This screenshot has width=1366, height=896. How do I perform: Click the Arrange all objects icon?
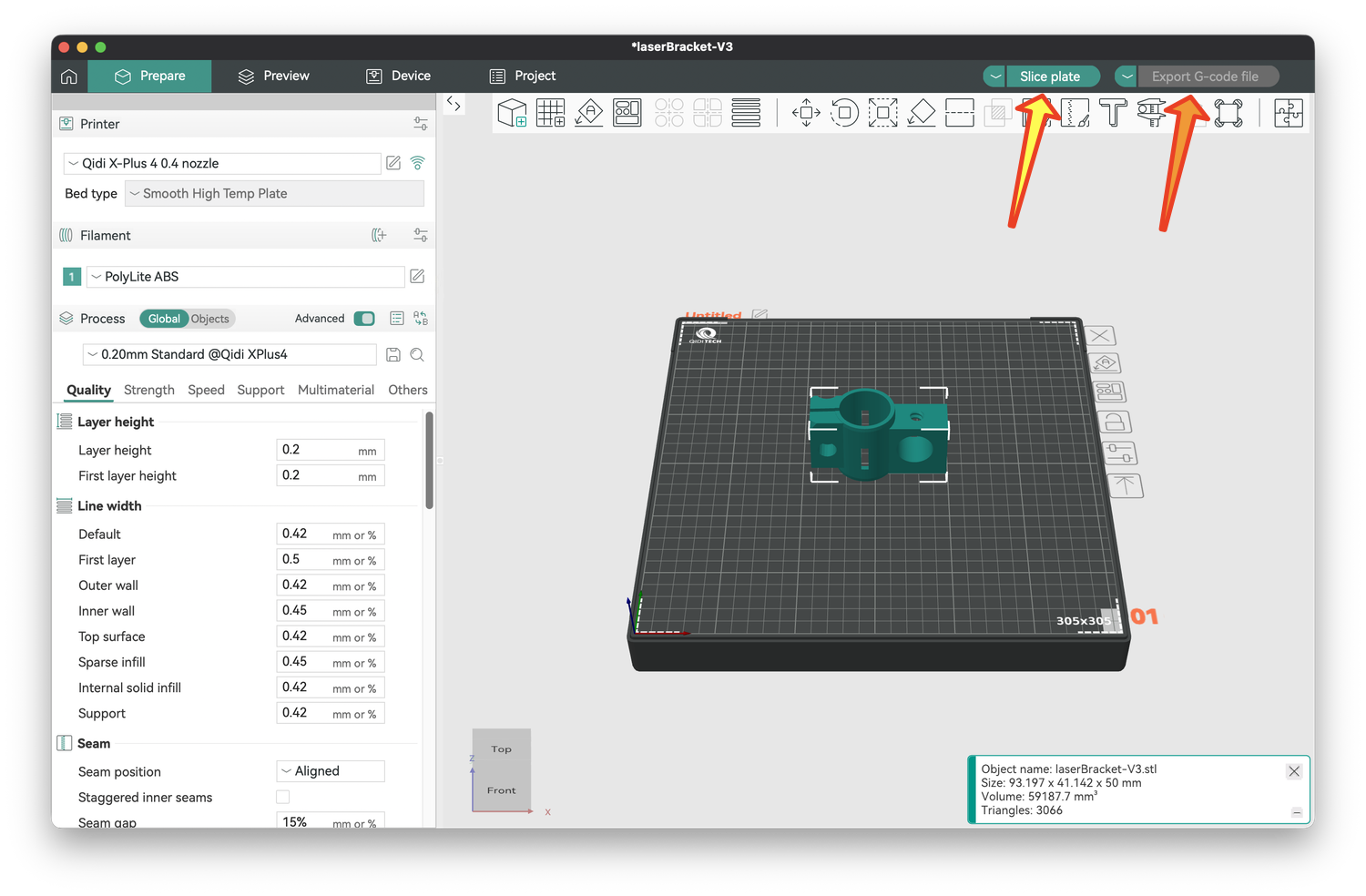[x=627, y=113]
